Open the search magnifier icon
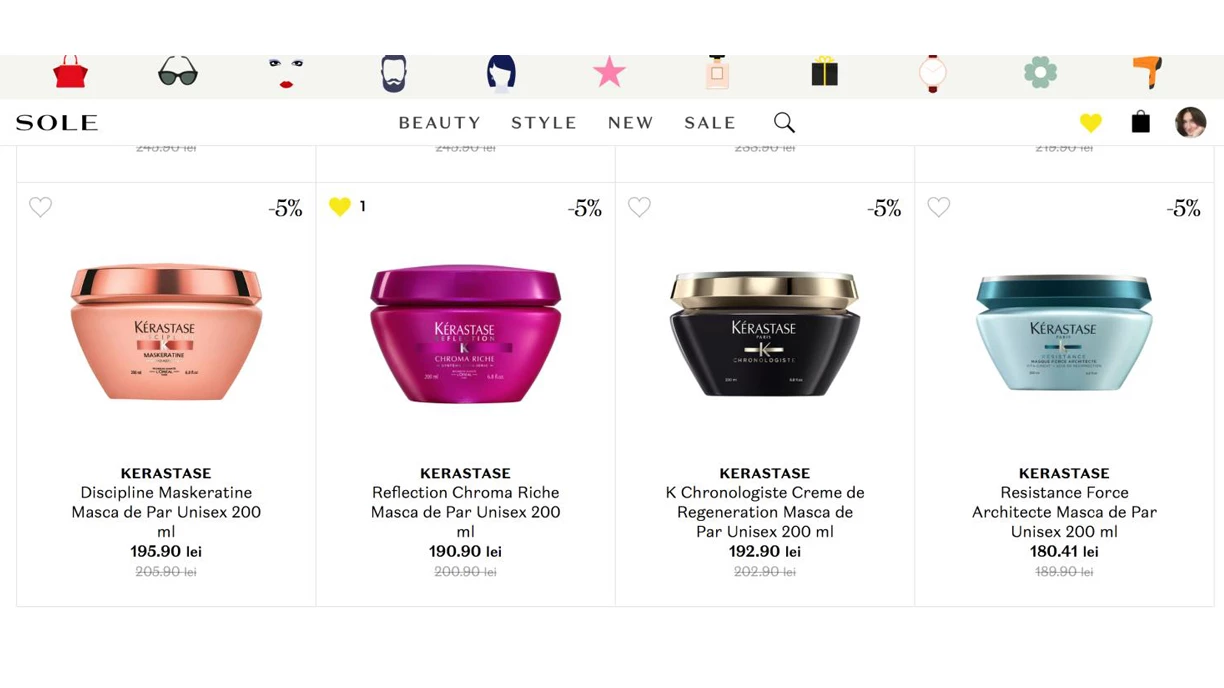Image resolution: width=1224 pixels, height=688 pixels. point(784,122)
